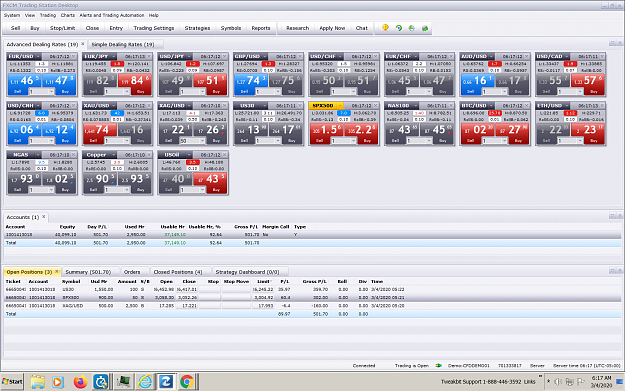This screenshot has width=625, height=391.
Task: Close the EUR/USD rate tile
Action: tap(74, 56)
